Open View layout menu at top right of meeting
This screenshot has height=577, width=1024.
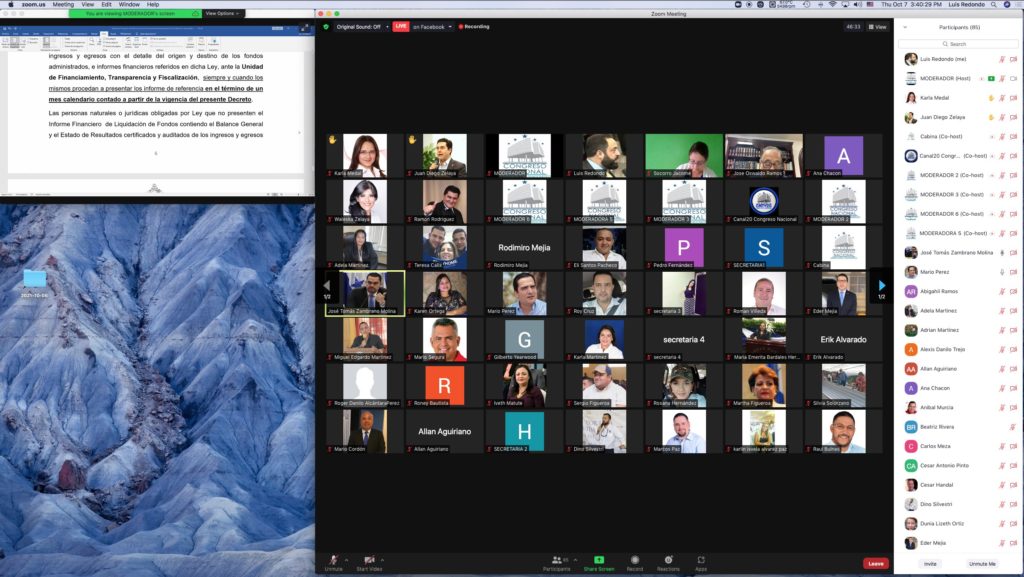[x=878, y=27]
